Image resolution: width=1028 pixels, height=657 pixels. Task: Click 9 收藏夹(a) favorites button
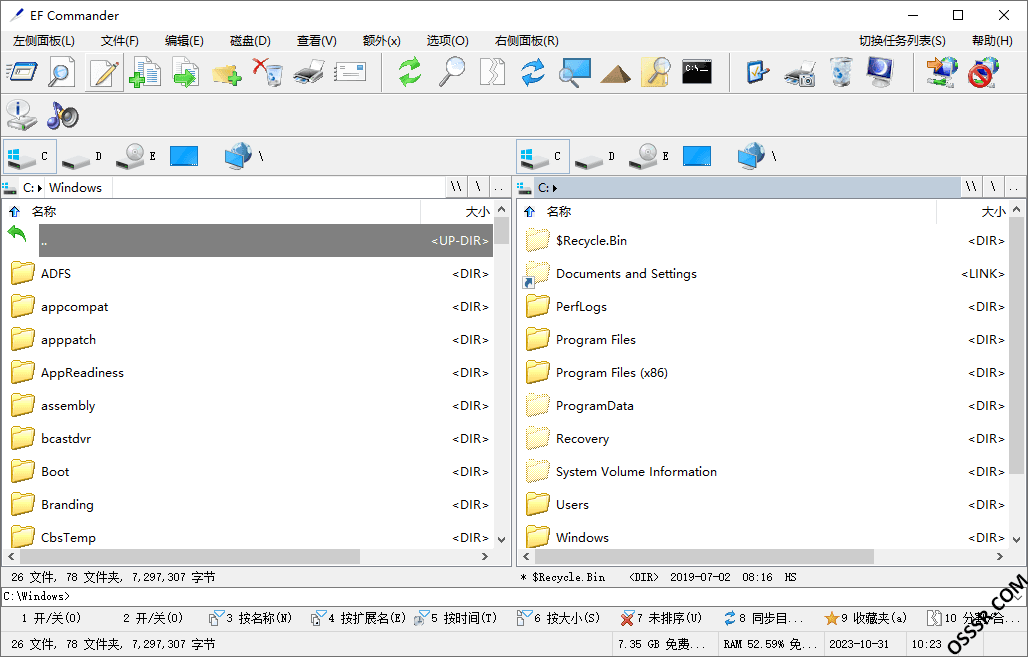point(867,618)
